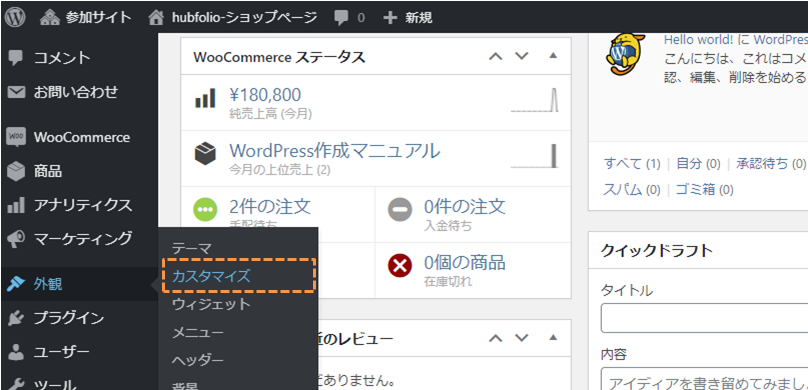
Task: Collapse the WooCommerce ステータス panel
Action: (553, 56)
